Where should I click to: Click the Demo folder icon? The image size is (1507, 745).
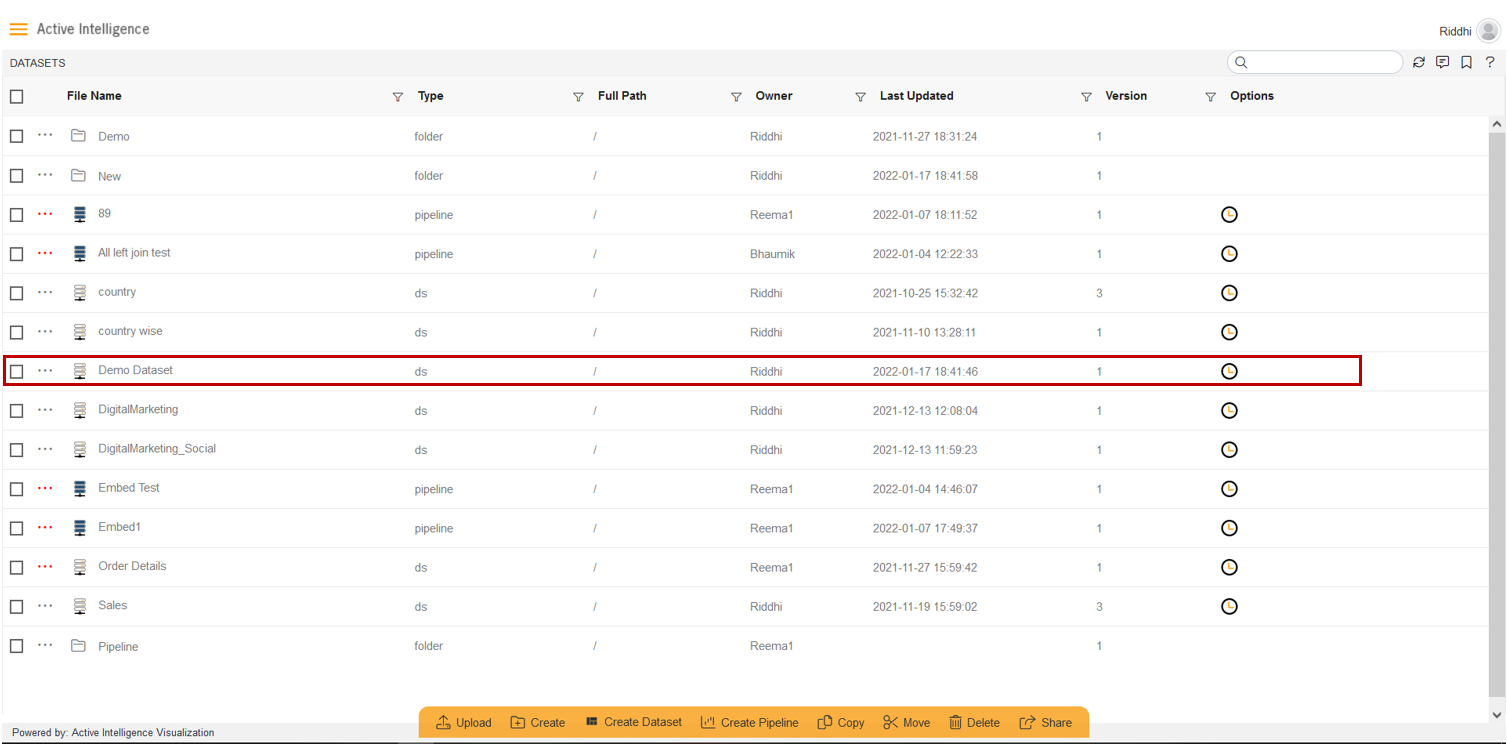(x=78, y=135)
